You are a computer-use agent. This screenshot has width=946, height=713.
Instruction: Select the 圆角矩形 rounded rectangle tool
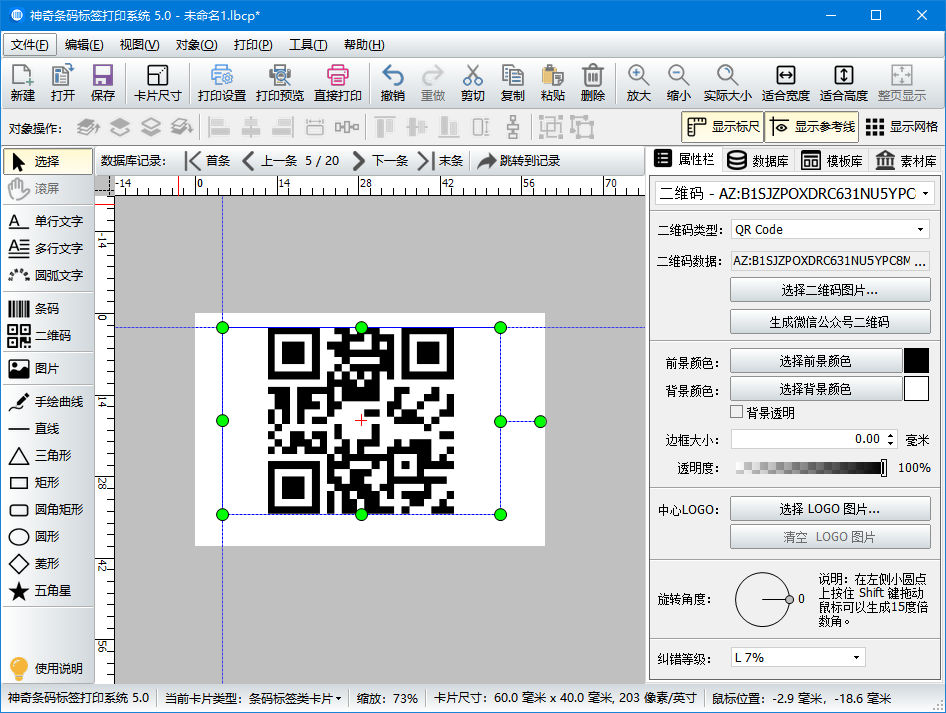point(47,510)
